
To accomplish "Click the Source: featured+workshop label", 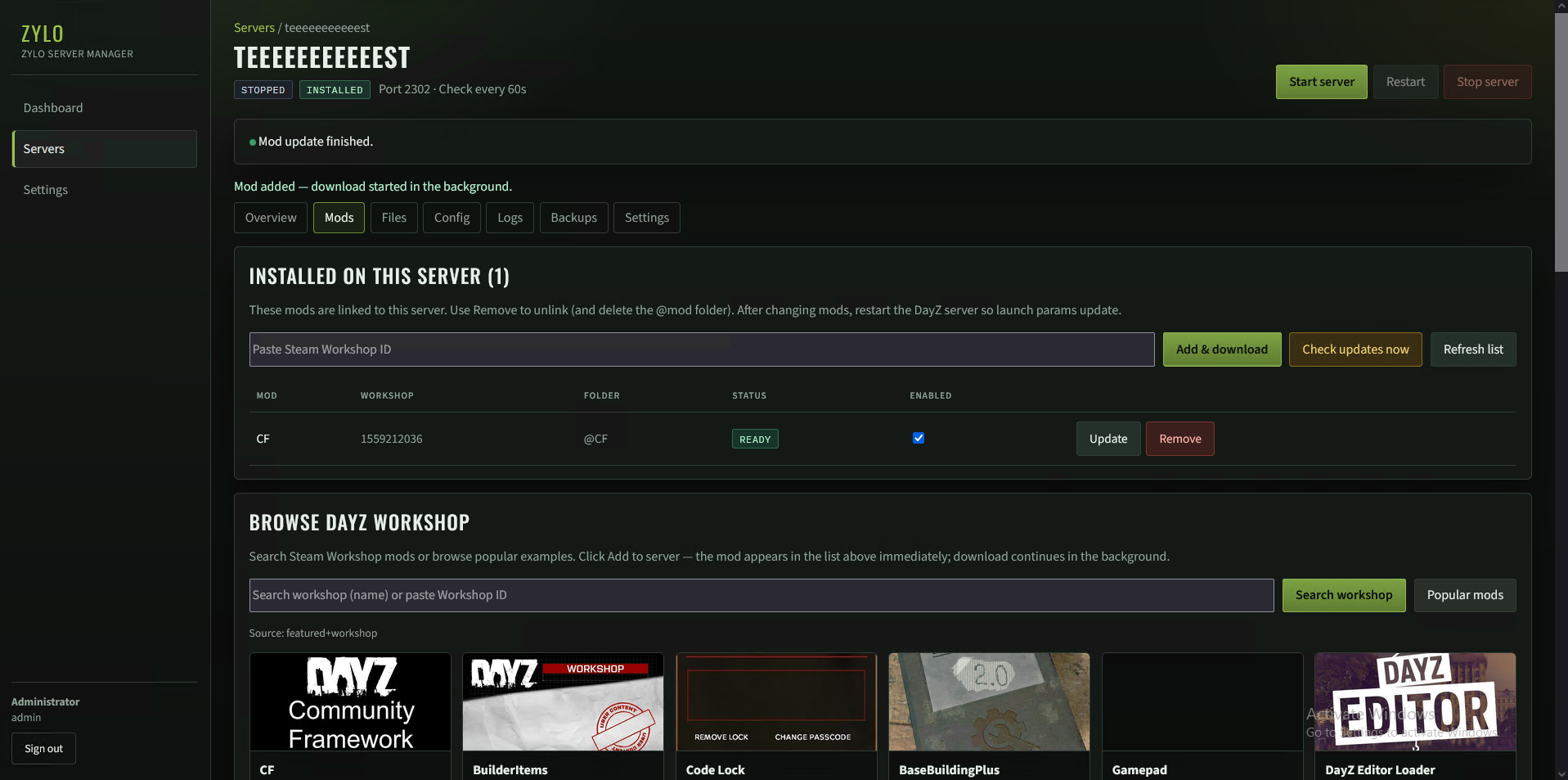I will pos(313,633).
